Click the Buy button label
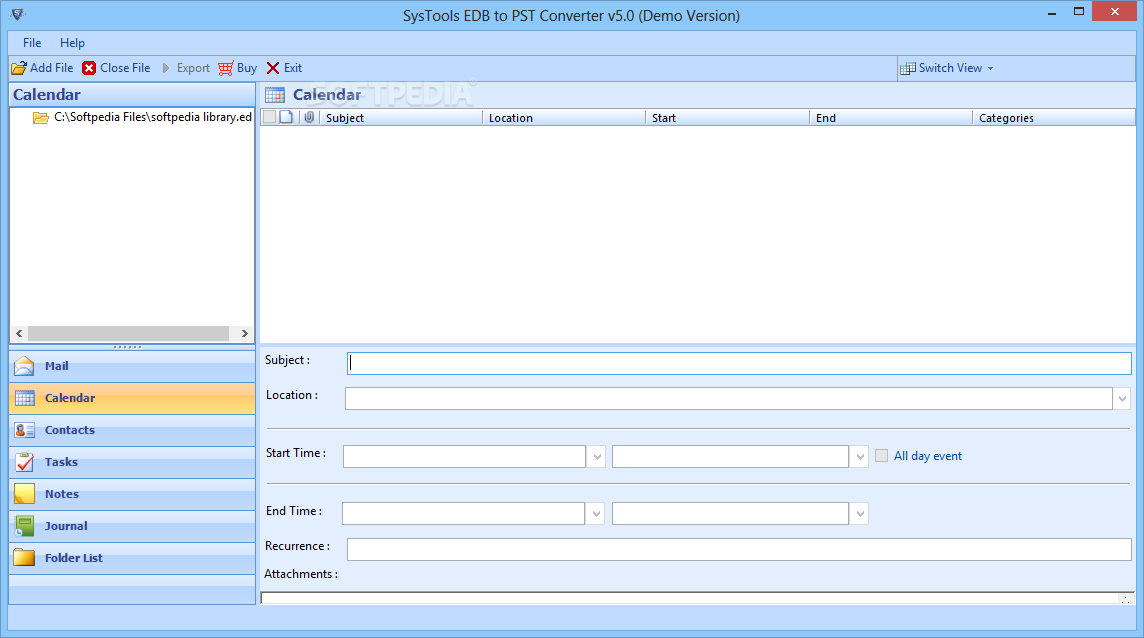 click(x=247, y=68)
